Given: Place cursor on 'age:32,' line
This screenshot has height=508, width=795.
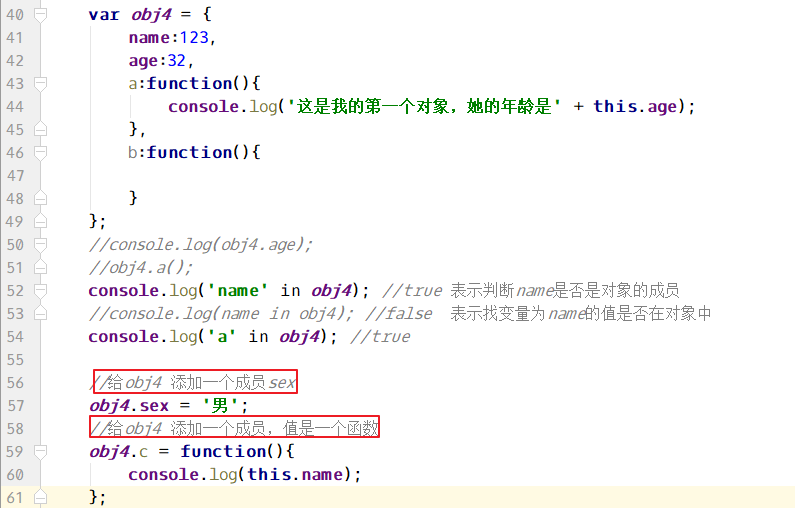Looking at the screenshot, I should coord(161,61).
